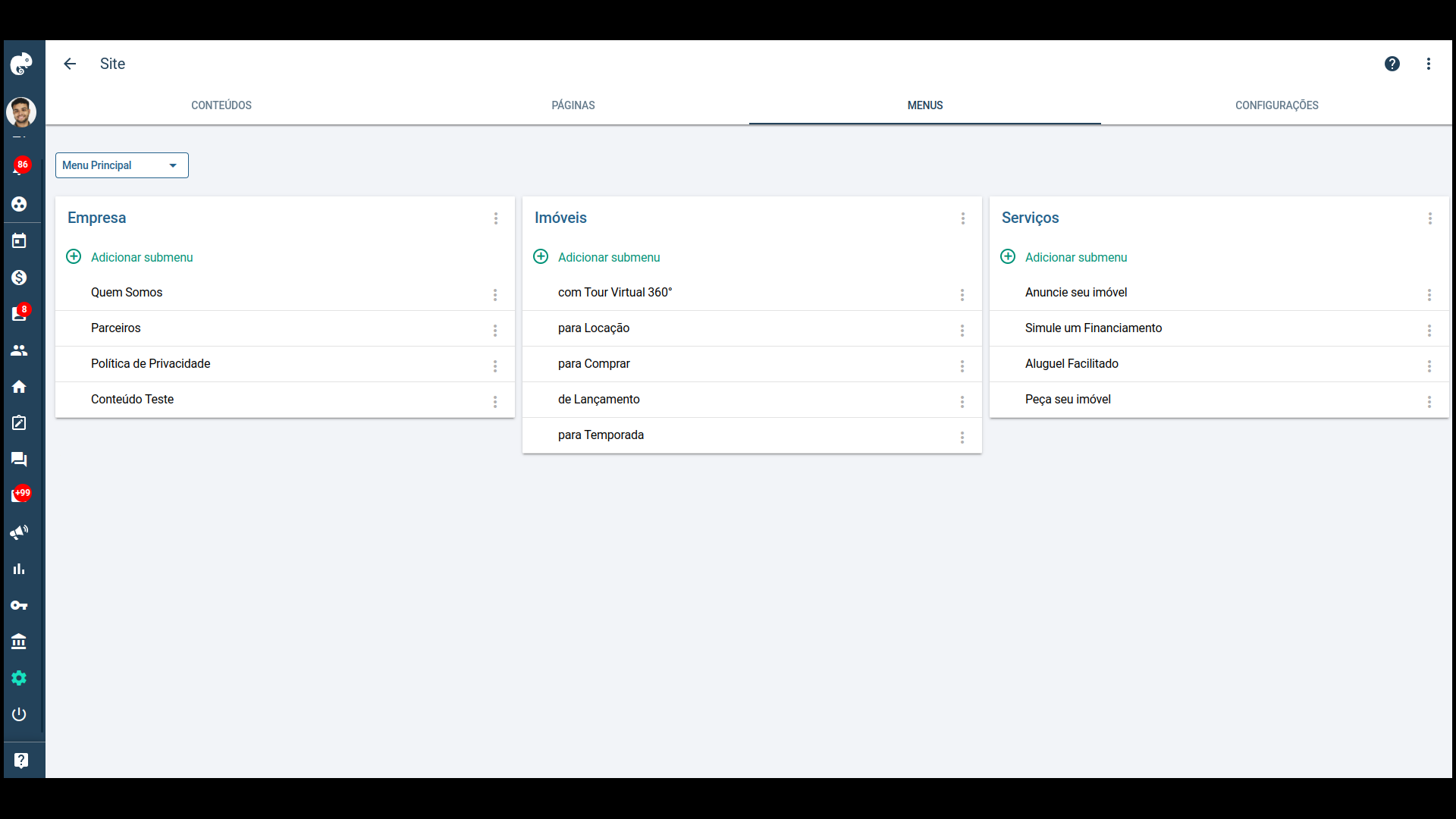Open options for Anuncie seu imóvel
This screenshot has height=819, width=1456.
pyautogui.click(x=1429, y=295)
